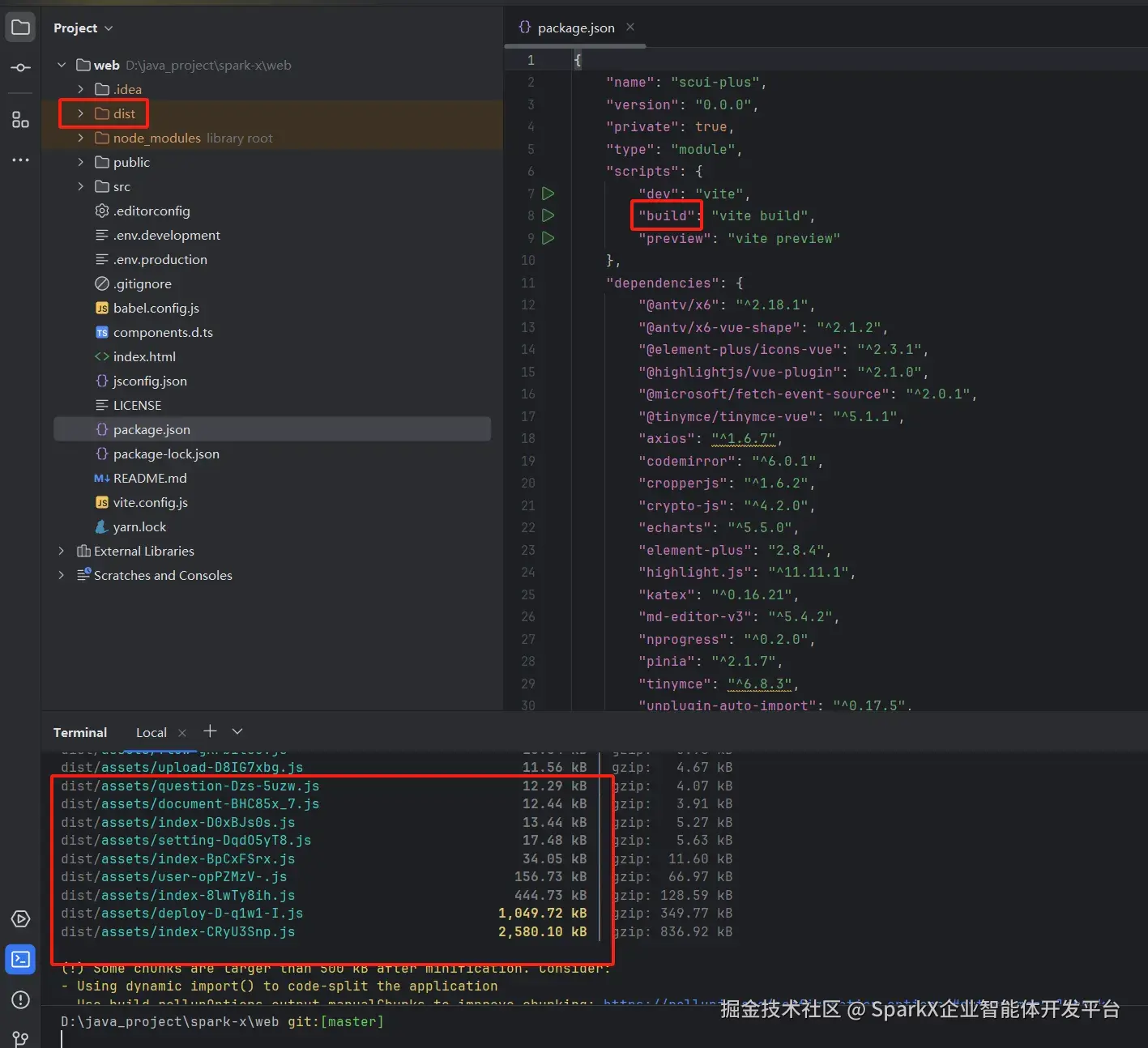Click the "echarts" dependency line
This screenshot has width=1148, height=1048.
coord(719,527)
